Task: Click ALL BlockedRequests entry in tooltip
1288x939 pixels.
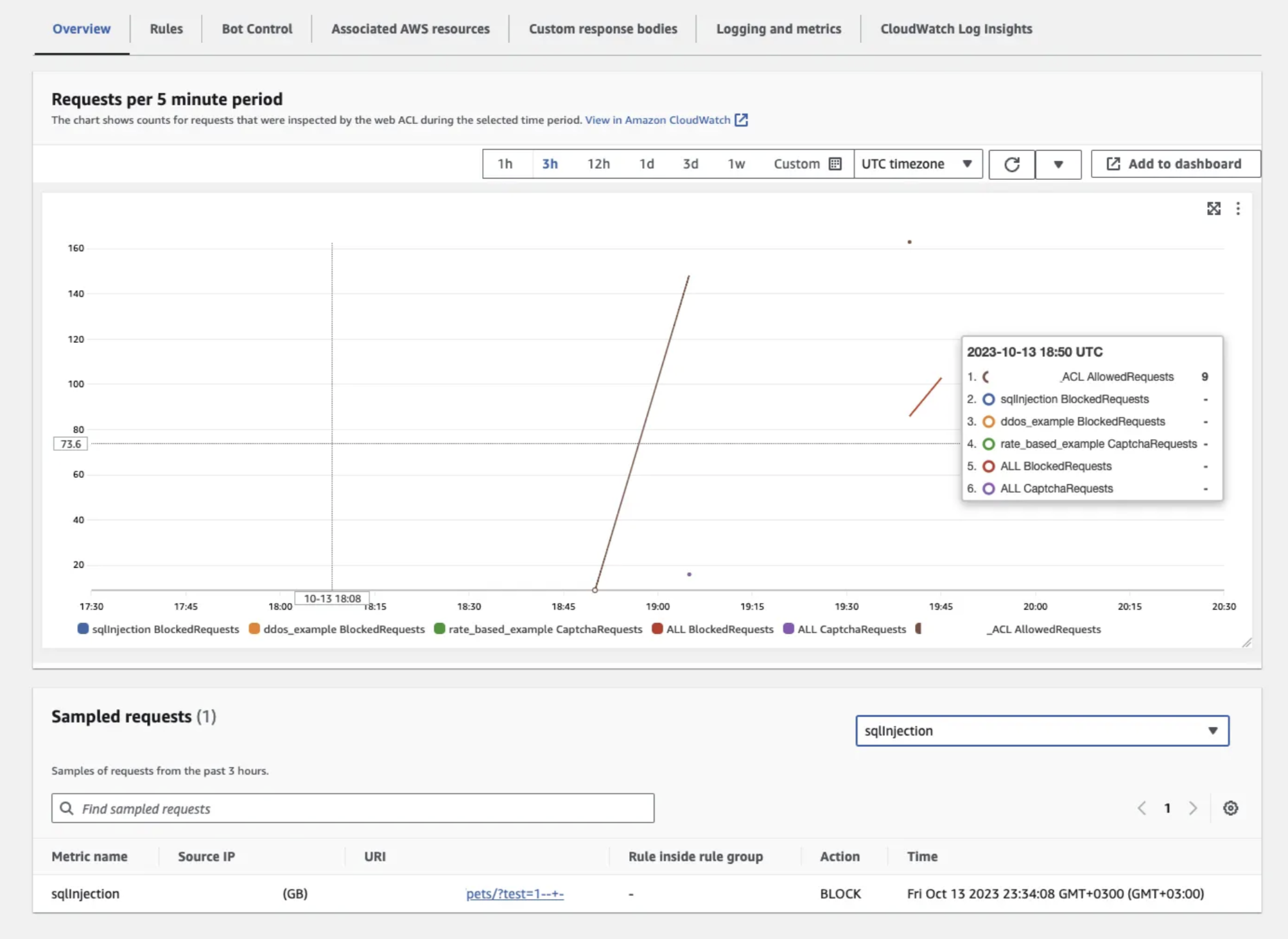Action: (1056, 466)
